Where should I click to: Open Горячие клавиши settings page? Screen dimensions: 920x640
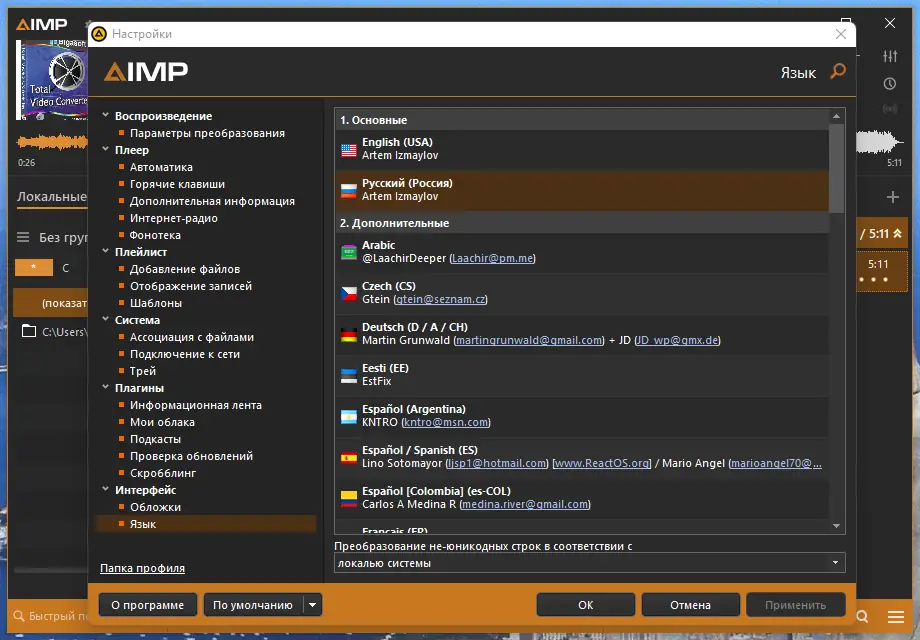coord(177,184)
